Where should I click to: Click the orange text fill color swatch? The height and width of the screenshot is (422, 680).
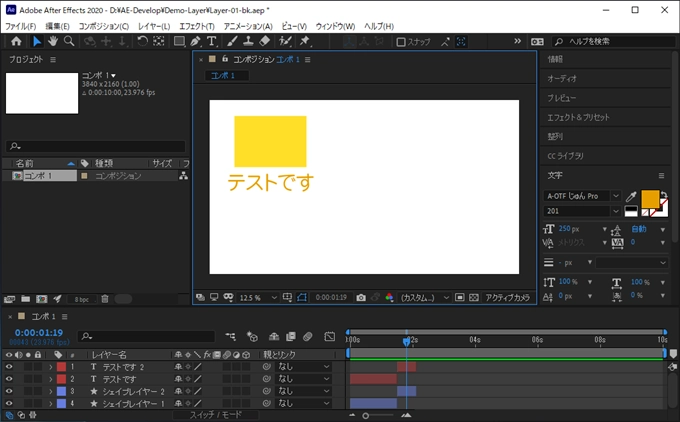650,199
